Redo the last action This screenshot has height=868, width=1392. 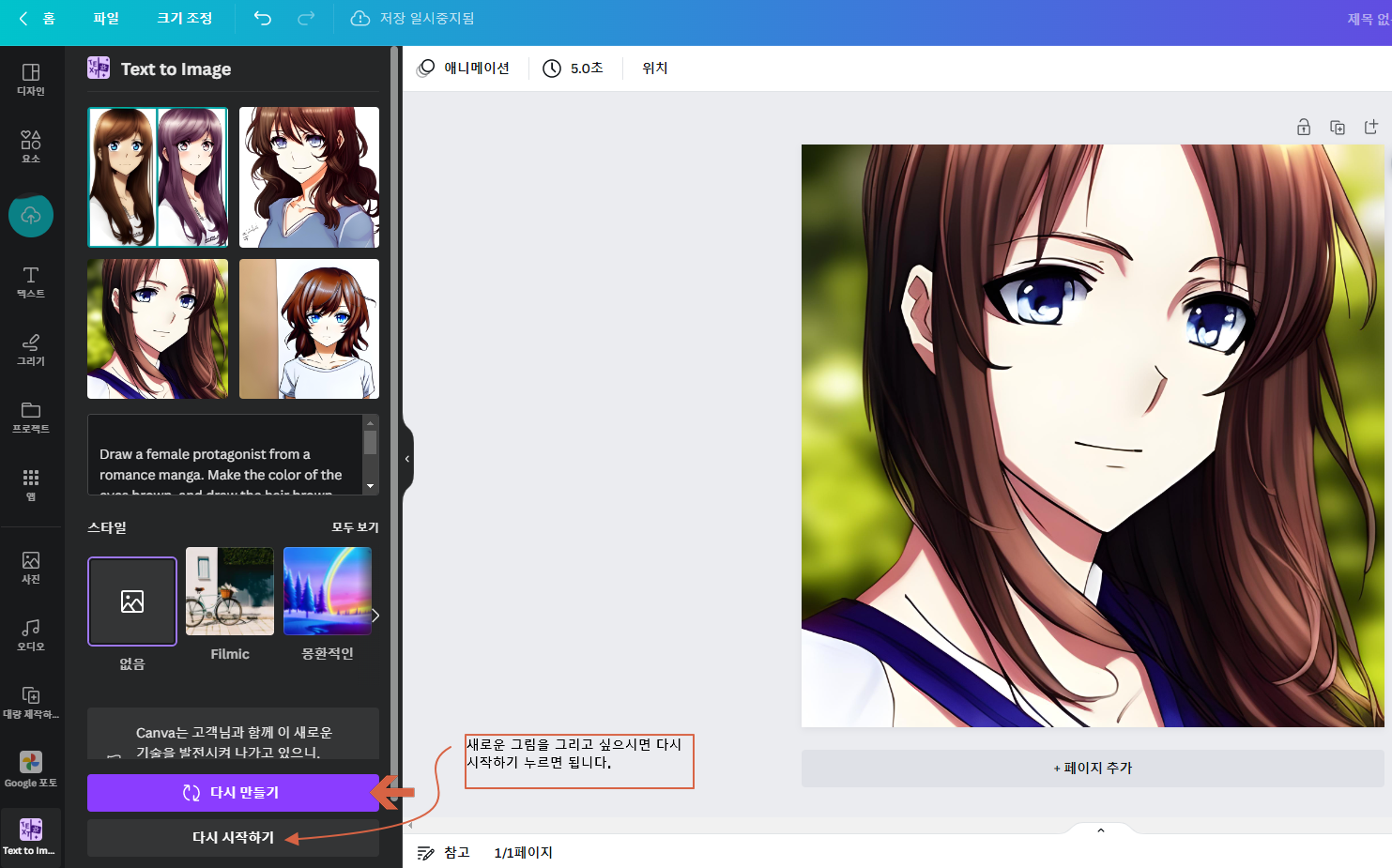click(x=306, y=19)
